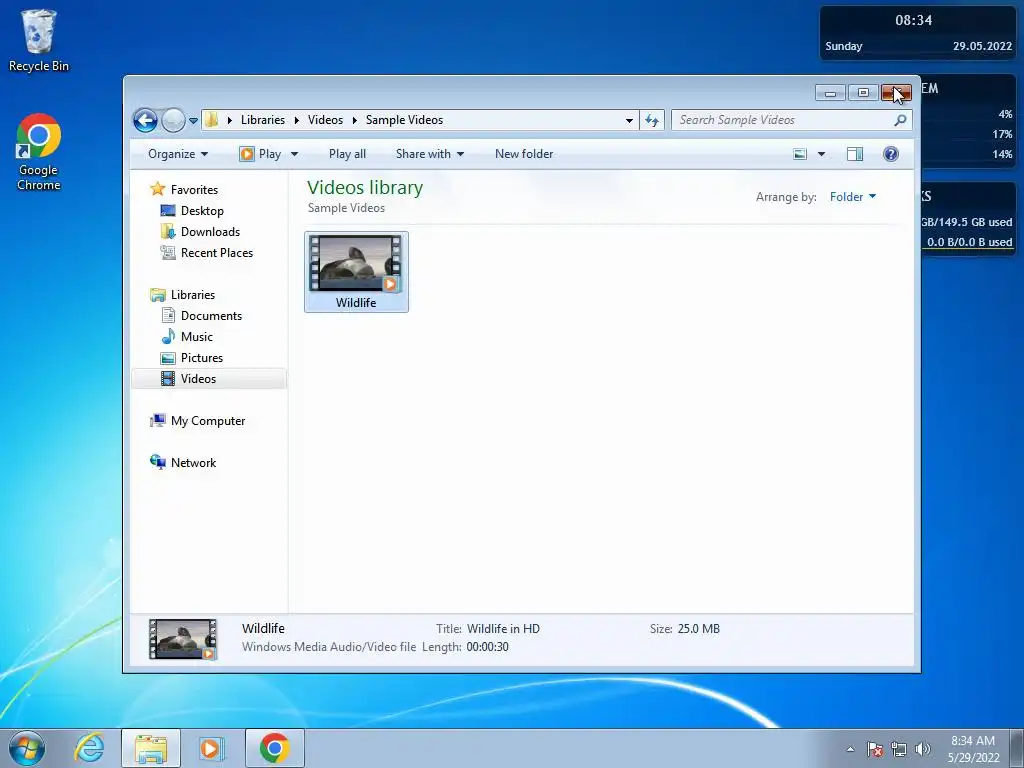Open the Share with menu

click(x=430, y=154)
